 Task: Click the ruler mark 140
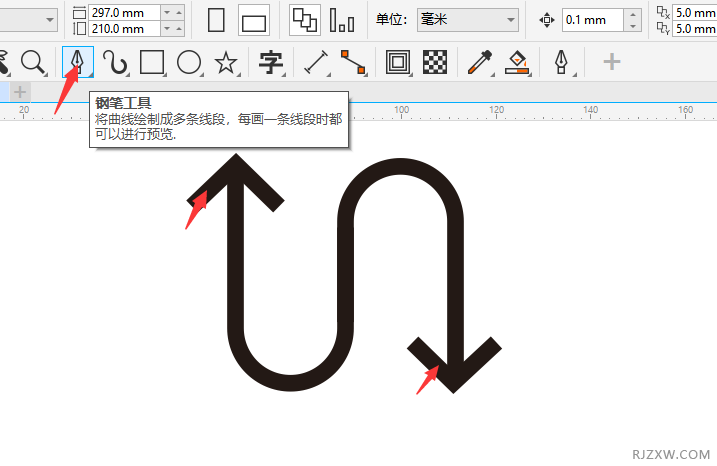click(590, 110)
